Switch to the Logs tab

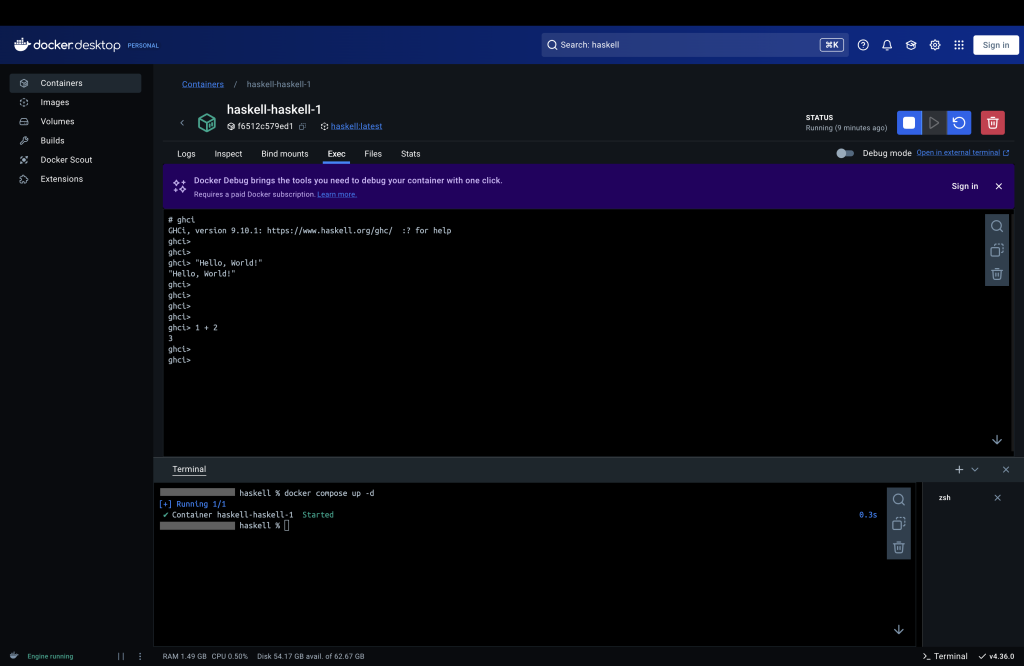coord(186,154)
